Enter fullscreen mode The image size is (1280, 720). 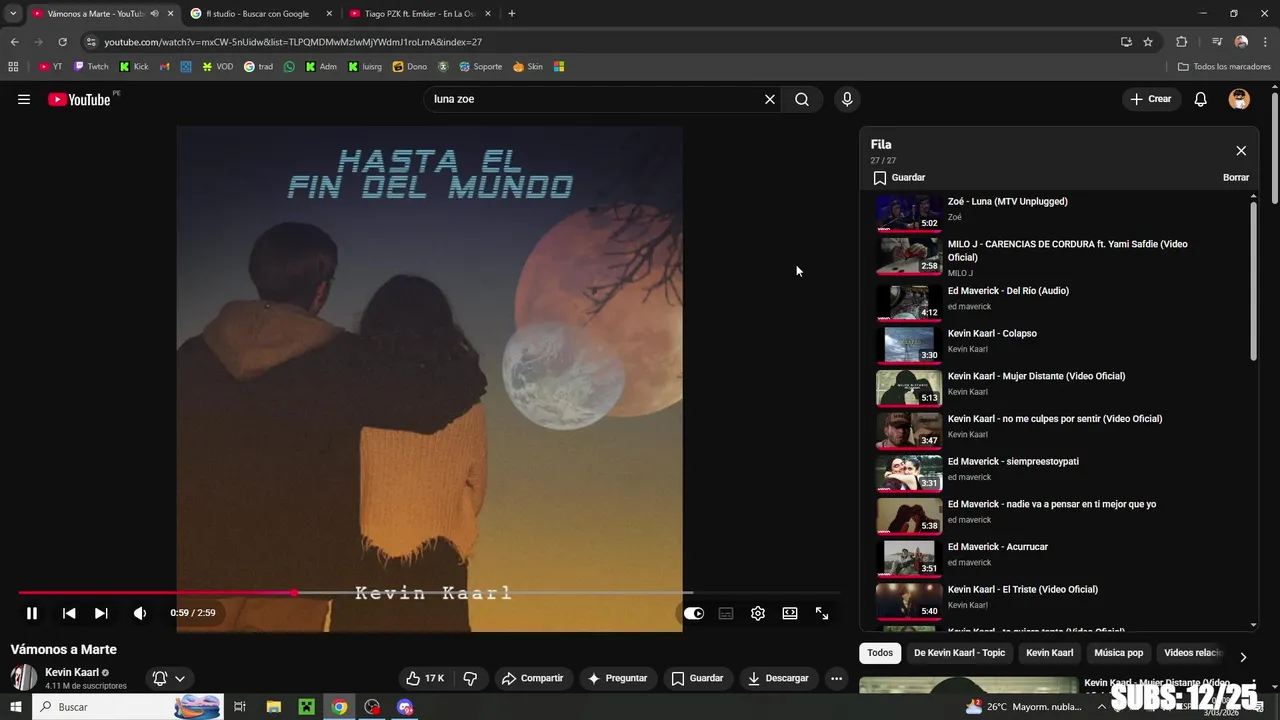[x=822, y=613]
